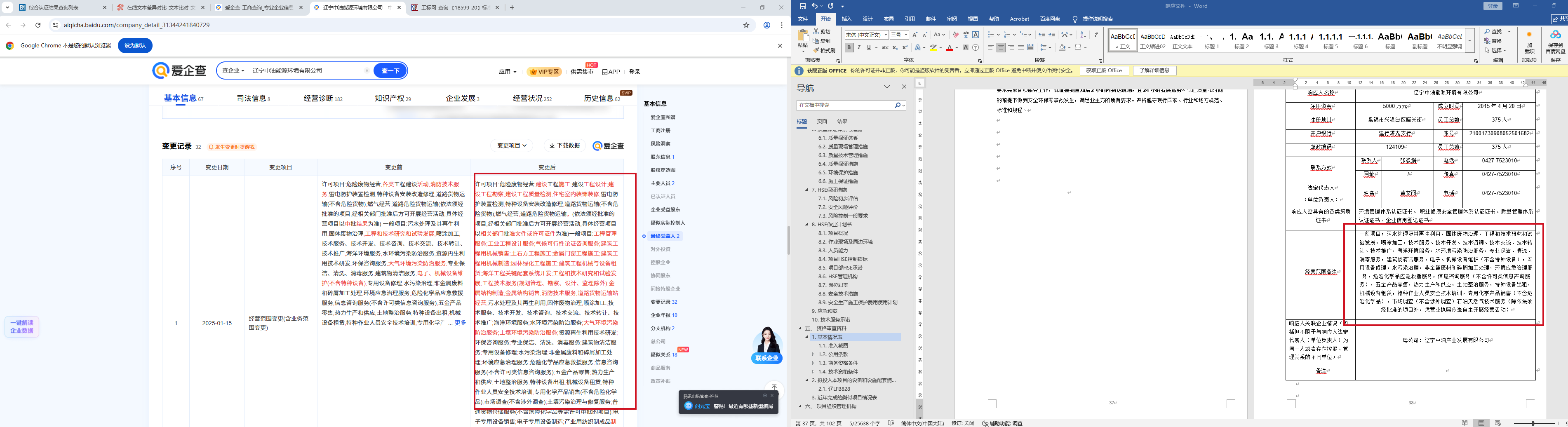This screenshot has width=1568, height=427.
Task: Open the 查企业 search type dropdown
Action: (x=233, y=70)
